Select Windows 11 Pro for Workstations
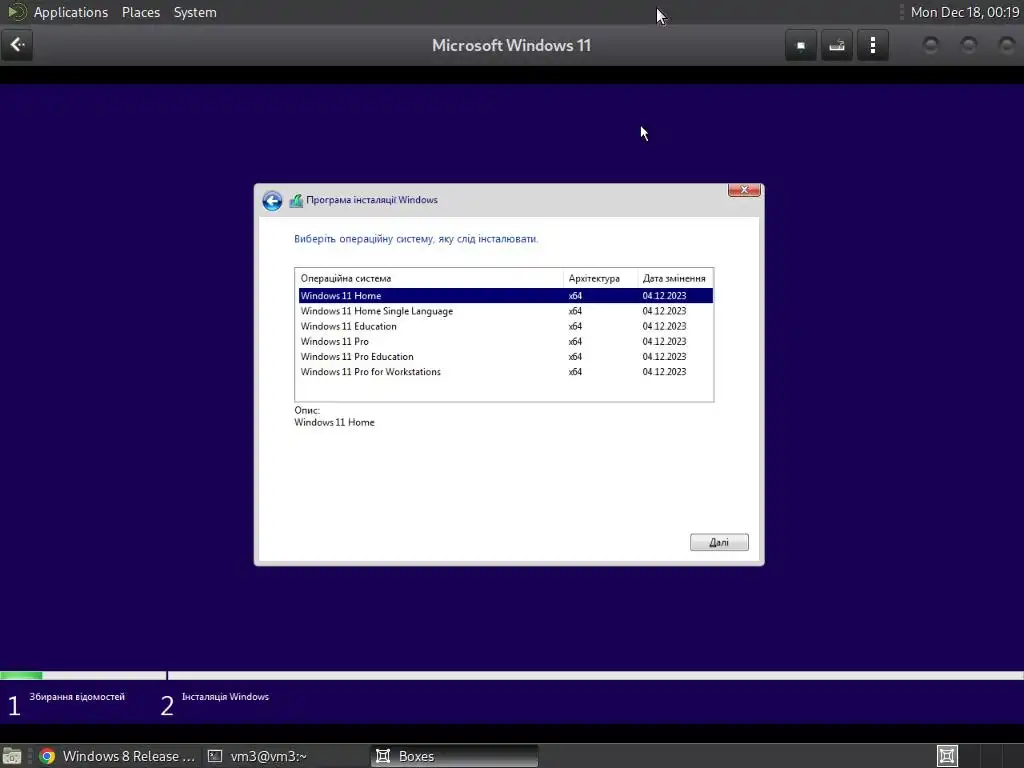Viewport: 1024px width, 768px height. click(x=505, y=372)
